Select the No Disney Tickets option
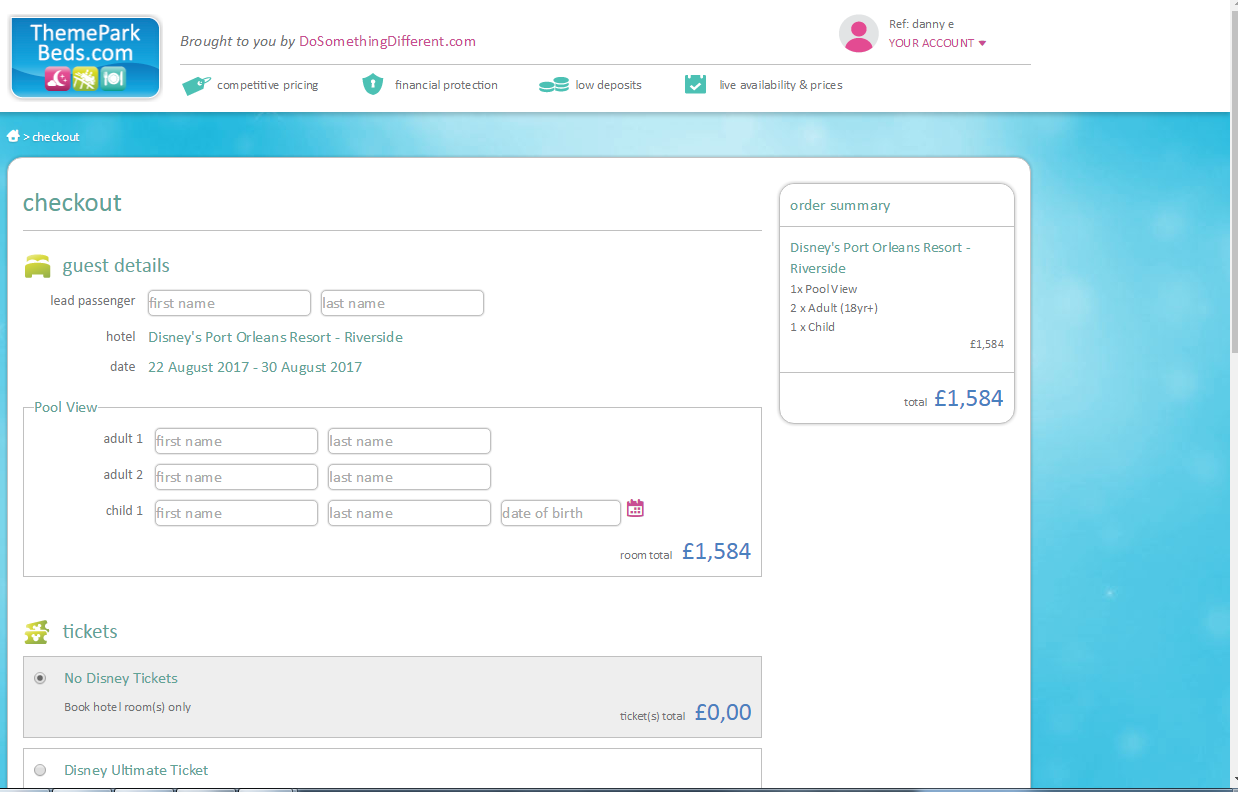This screenshot has height=792, width=1238. (x=40, y=678)
